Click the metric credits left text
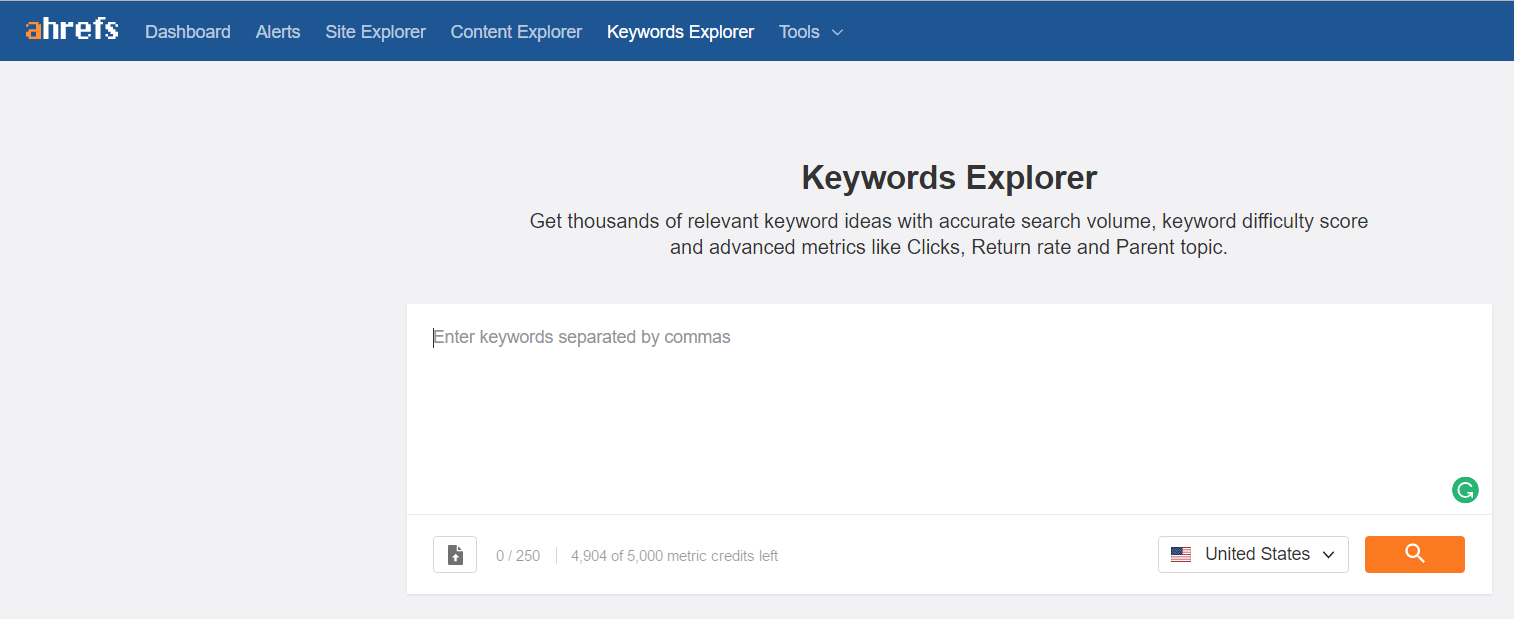The height and width of the screenshot is (619, 1514). point(674,556)
